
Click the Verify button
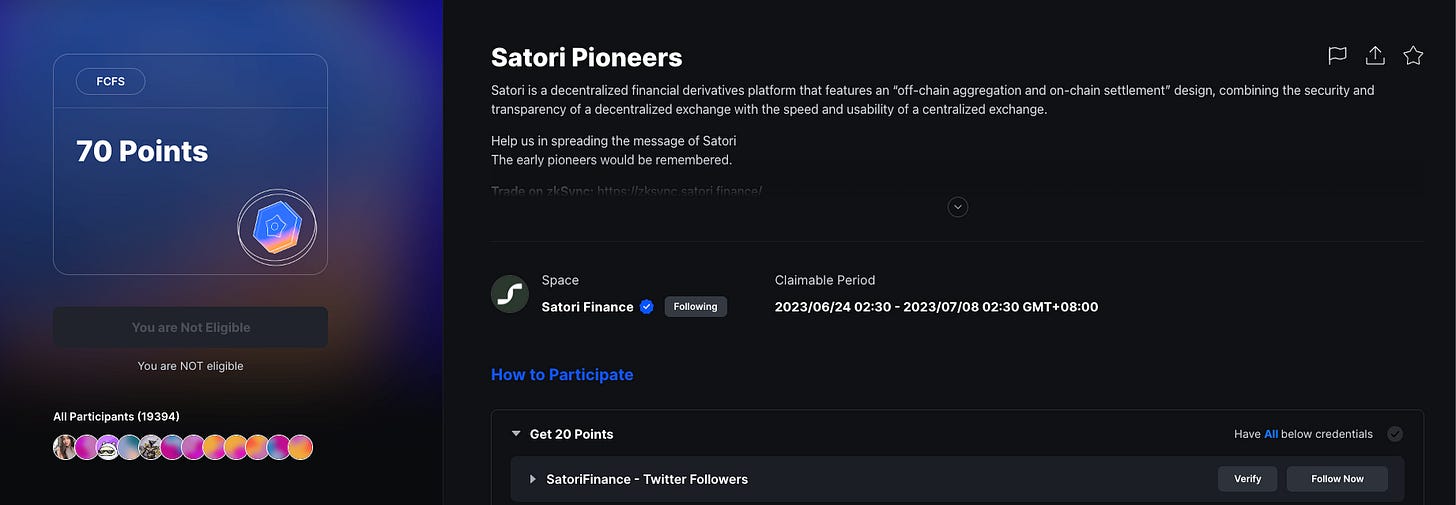(x=1247, y=479)
